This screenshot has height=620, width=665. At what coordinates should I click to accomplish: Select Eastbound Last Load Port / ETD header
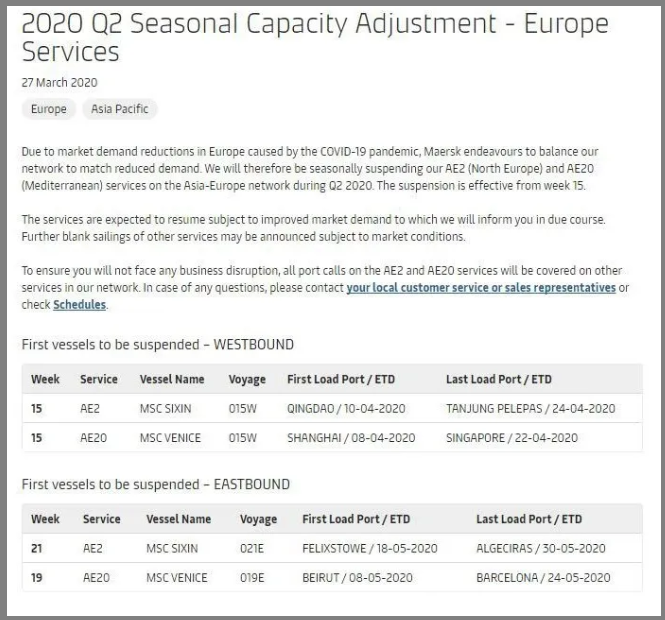pyautogui.click(x=529, y=520)
